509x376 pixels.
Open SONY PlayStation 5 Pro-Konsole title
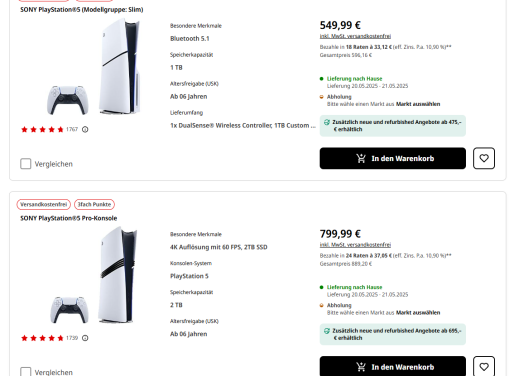point(69,218)
